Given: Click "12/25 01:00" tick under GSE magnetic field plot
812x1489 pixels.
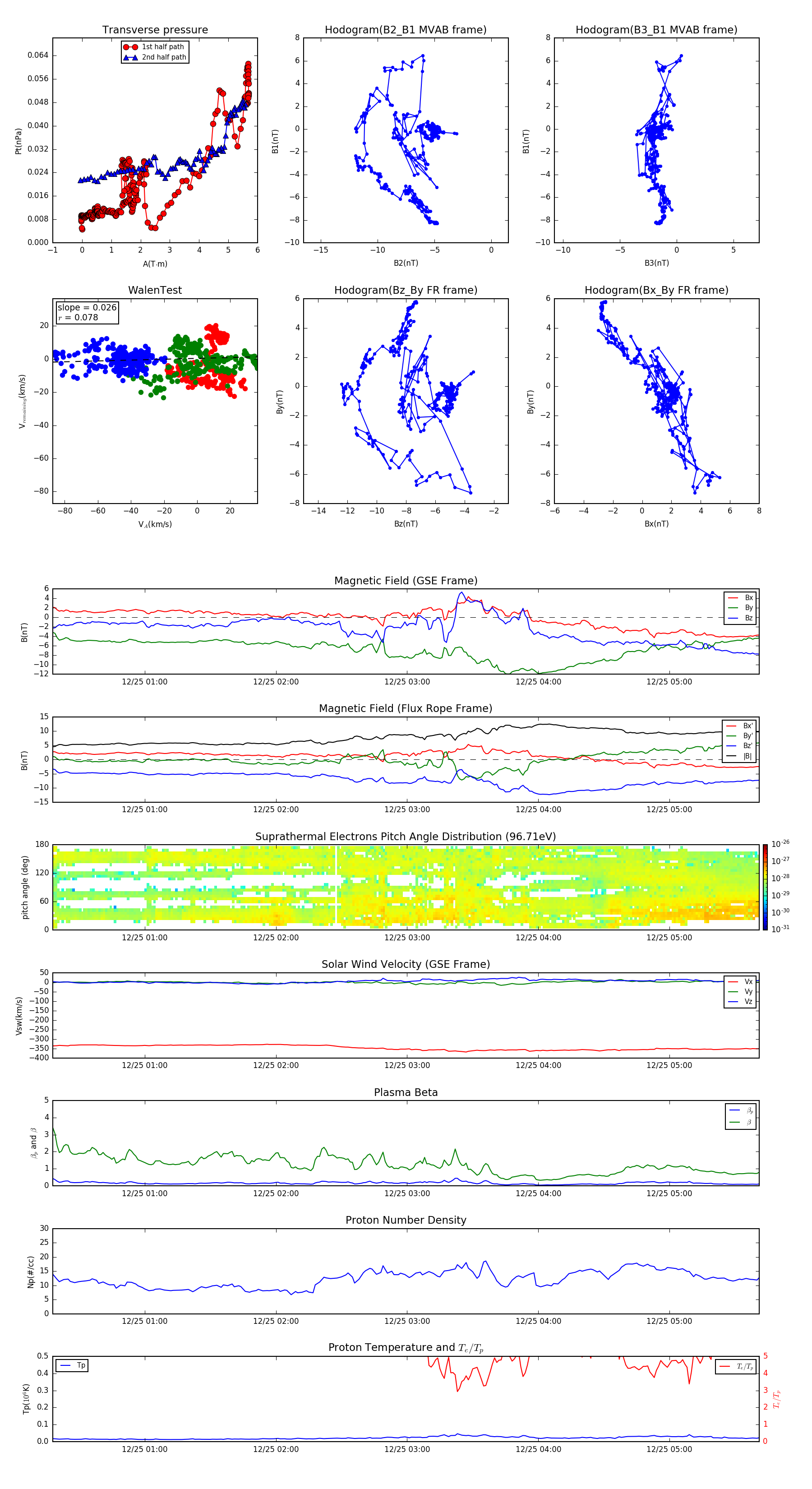Looking at the screenshot, I should (144, 682).
